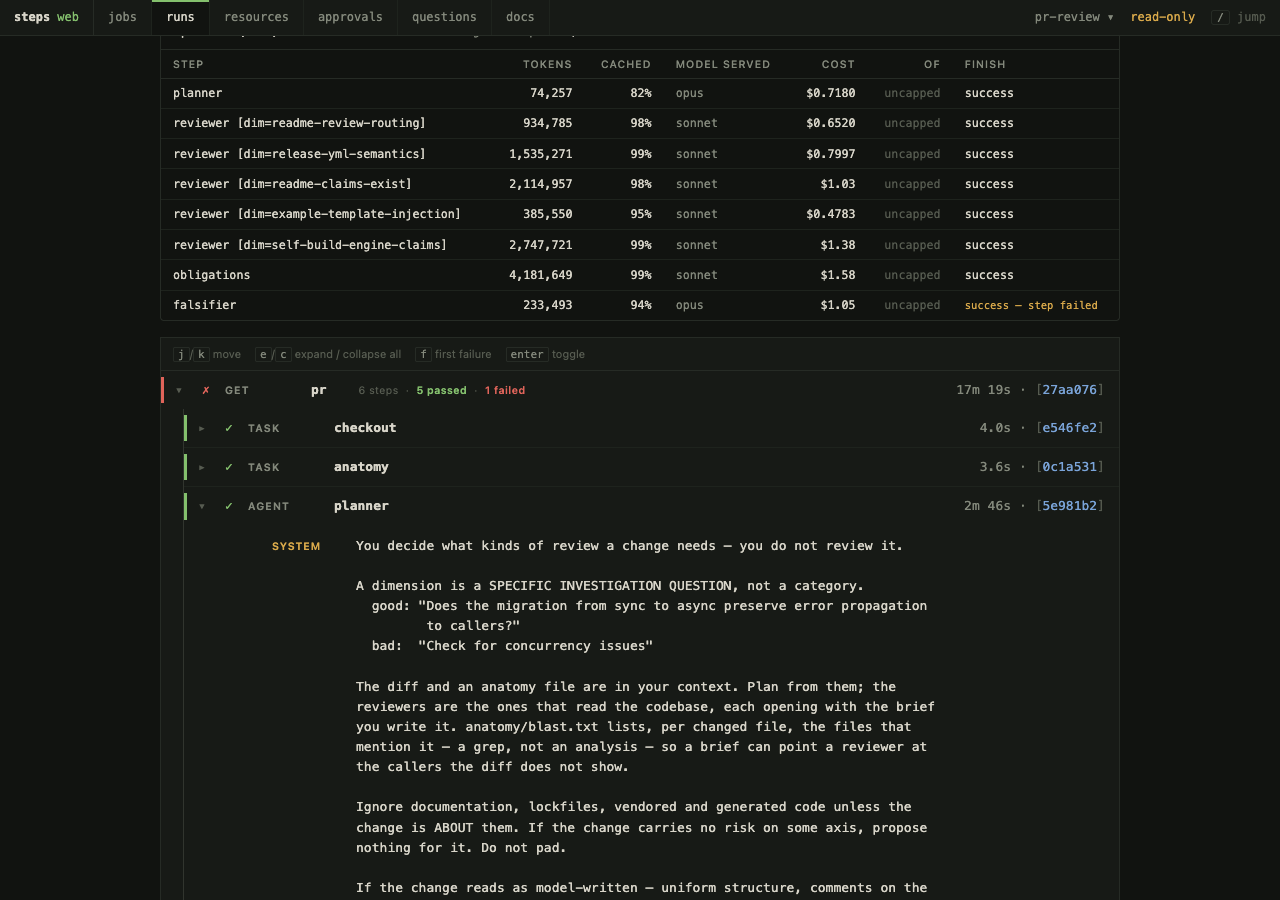Screen dimensions: 1280x900
Task: Open the pr-review dropdown
Action: pos(1074,17)
